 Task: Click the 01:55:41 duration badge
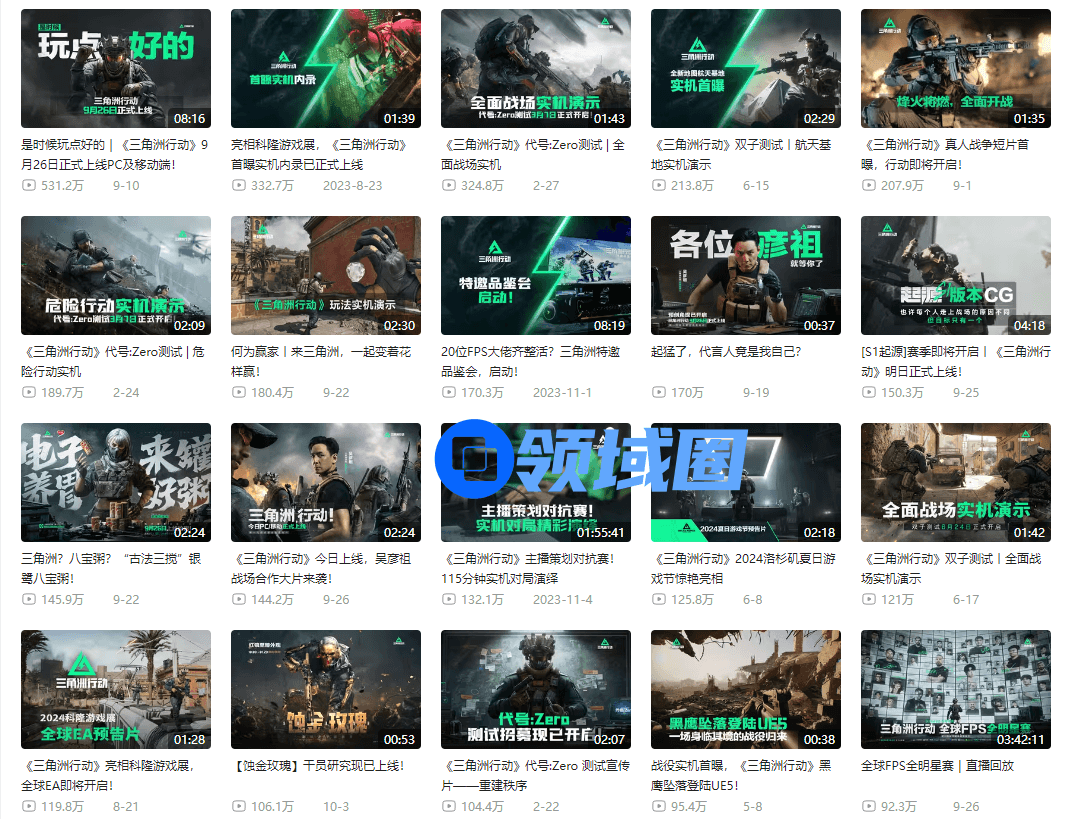tap(600, 533)
